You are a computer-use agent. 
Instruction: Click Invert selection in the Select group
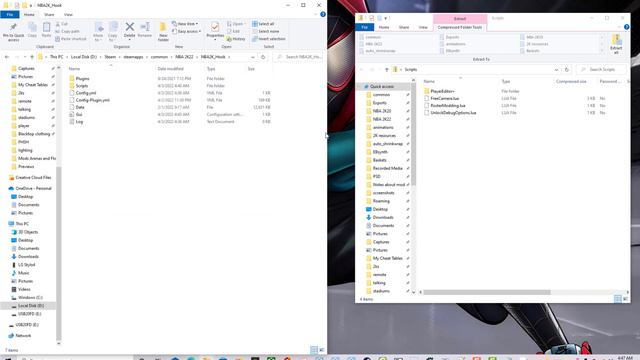click(269, 39)
